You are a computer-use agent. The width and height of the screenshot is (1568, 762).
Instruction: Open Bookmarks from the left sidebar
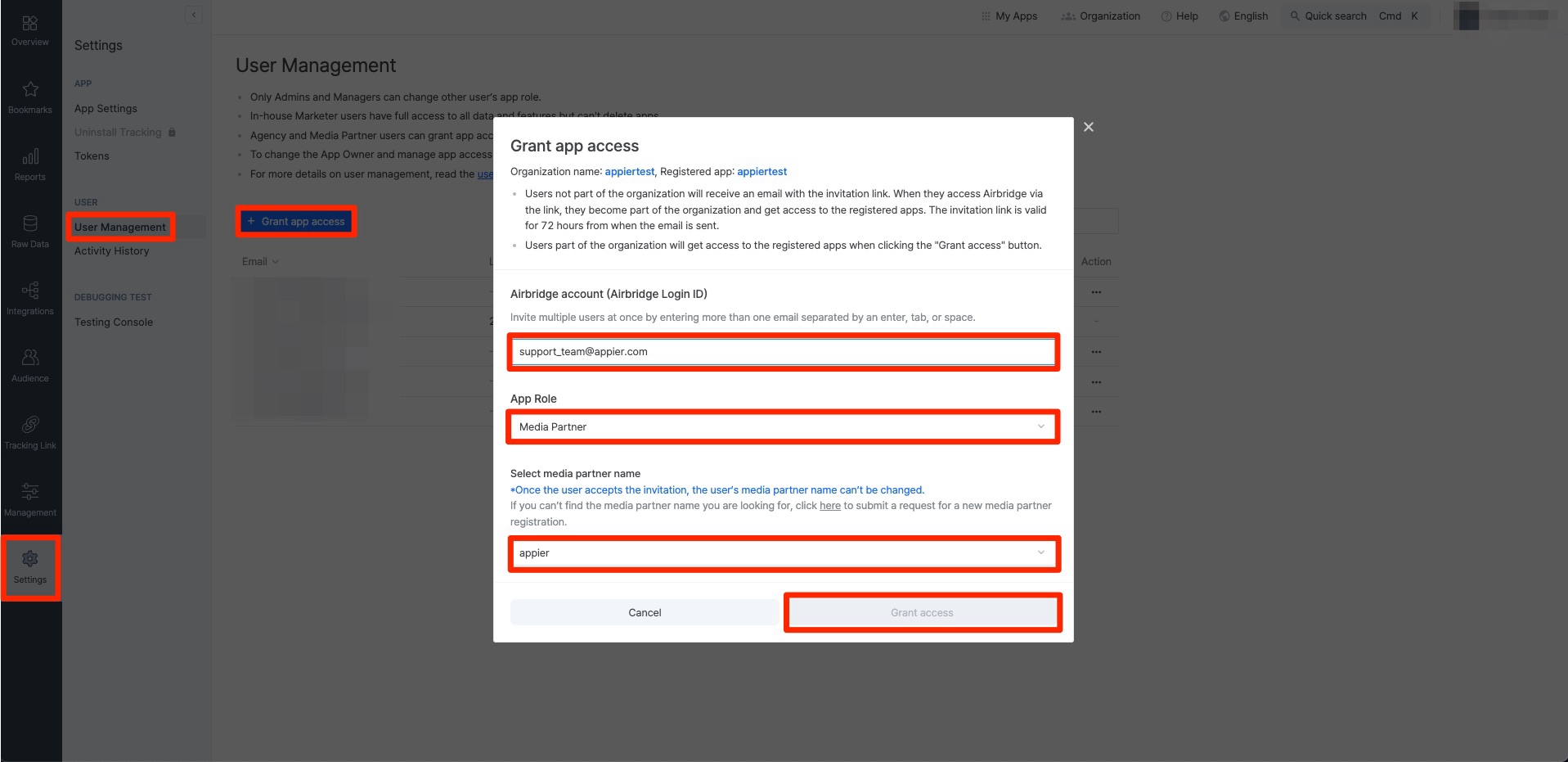pyautogui.click(x=30, y=97)
